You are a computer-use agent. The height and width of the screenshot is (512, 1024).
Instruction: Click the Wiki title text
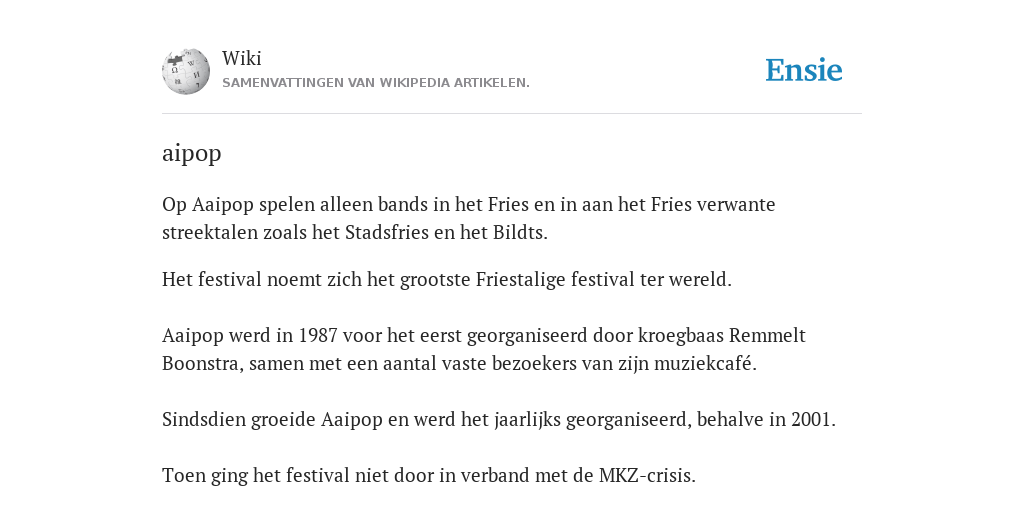242,58
